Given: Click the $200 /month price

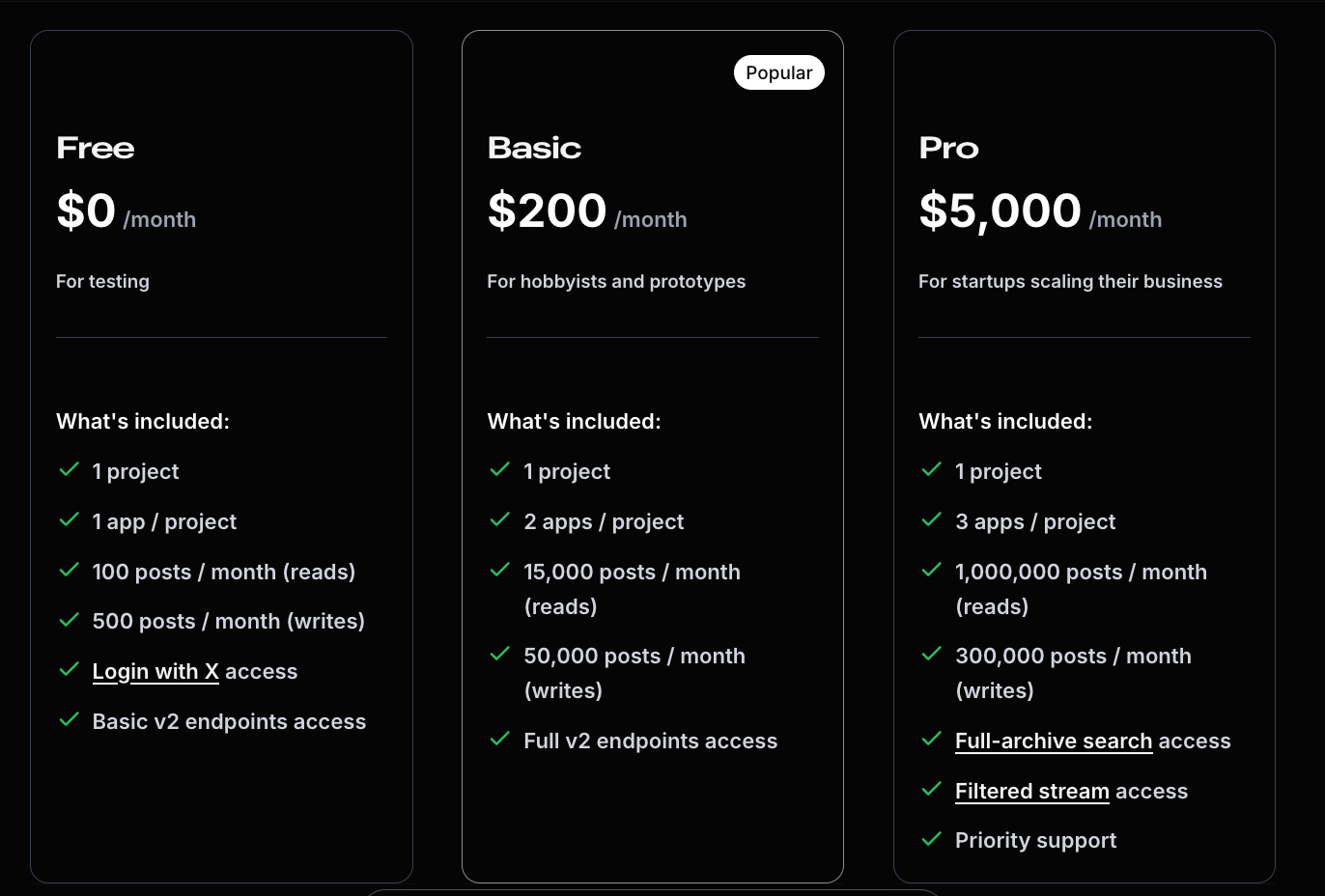Looking at the screenshot, I should point(586,211).
